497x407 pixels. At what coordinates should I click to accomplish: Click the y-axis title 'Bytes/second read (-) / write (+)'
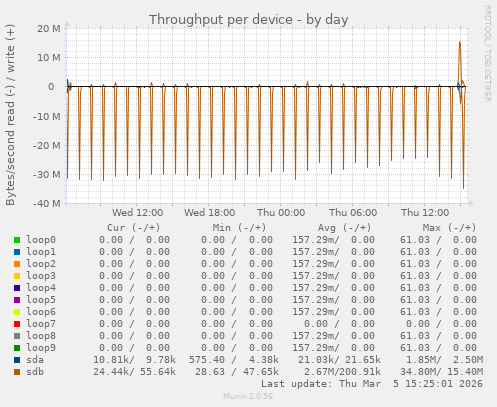[x=10, y=115]
